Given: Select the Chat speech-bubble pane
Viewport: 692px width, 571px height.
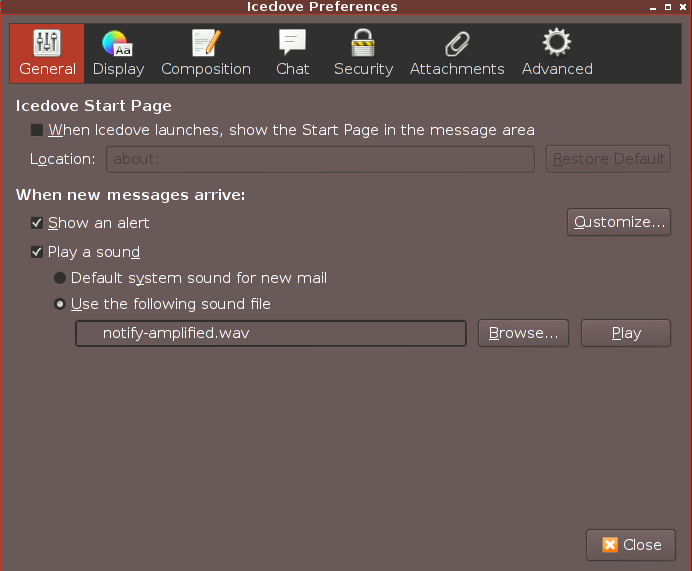Looking at the screenshot, I should [x=292, y=53].
